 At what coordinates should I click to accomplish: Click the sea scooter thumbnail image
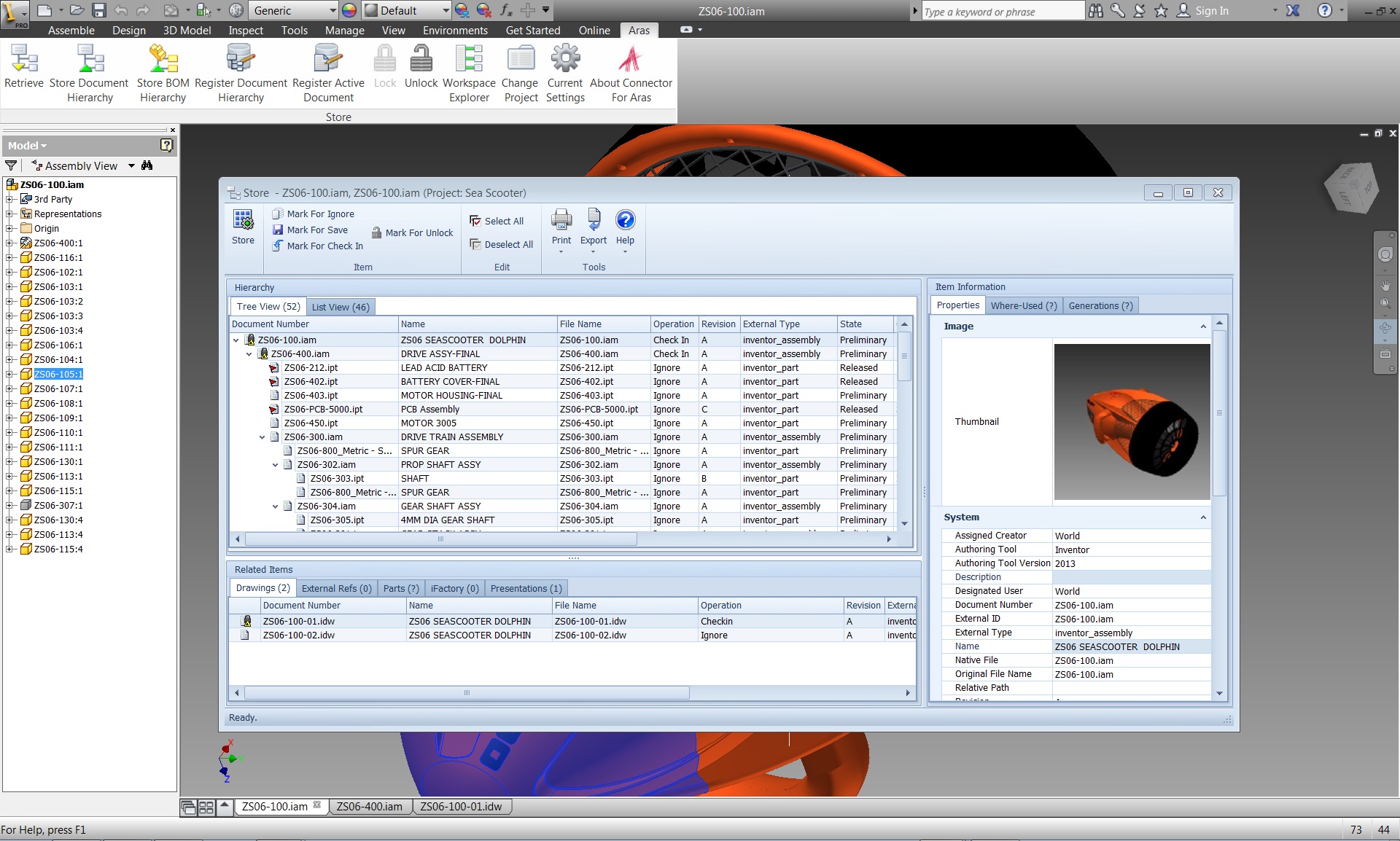(1132, 422)
